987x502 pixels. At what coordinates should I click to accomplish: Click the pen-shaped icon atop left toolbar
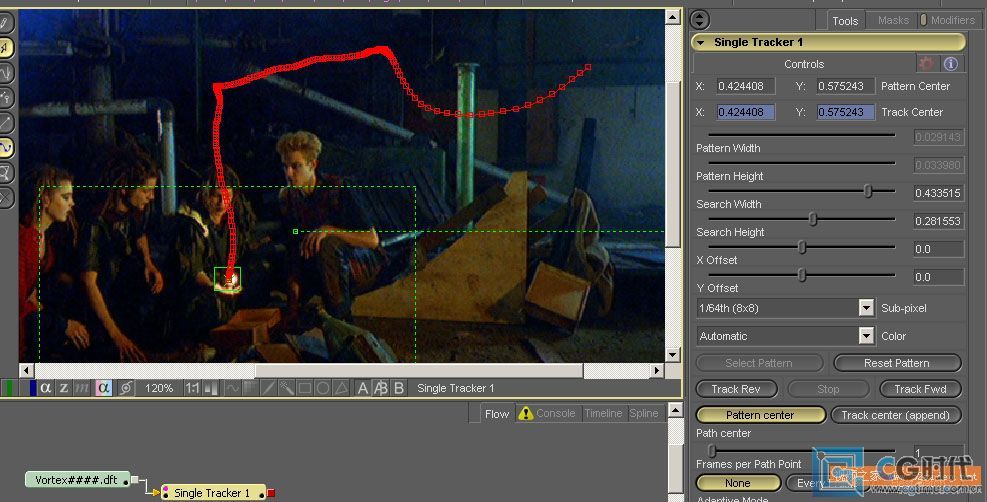6,23
